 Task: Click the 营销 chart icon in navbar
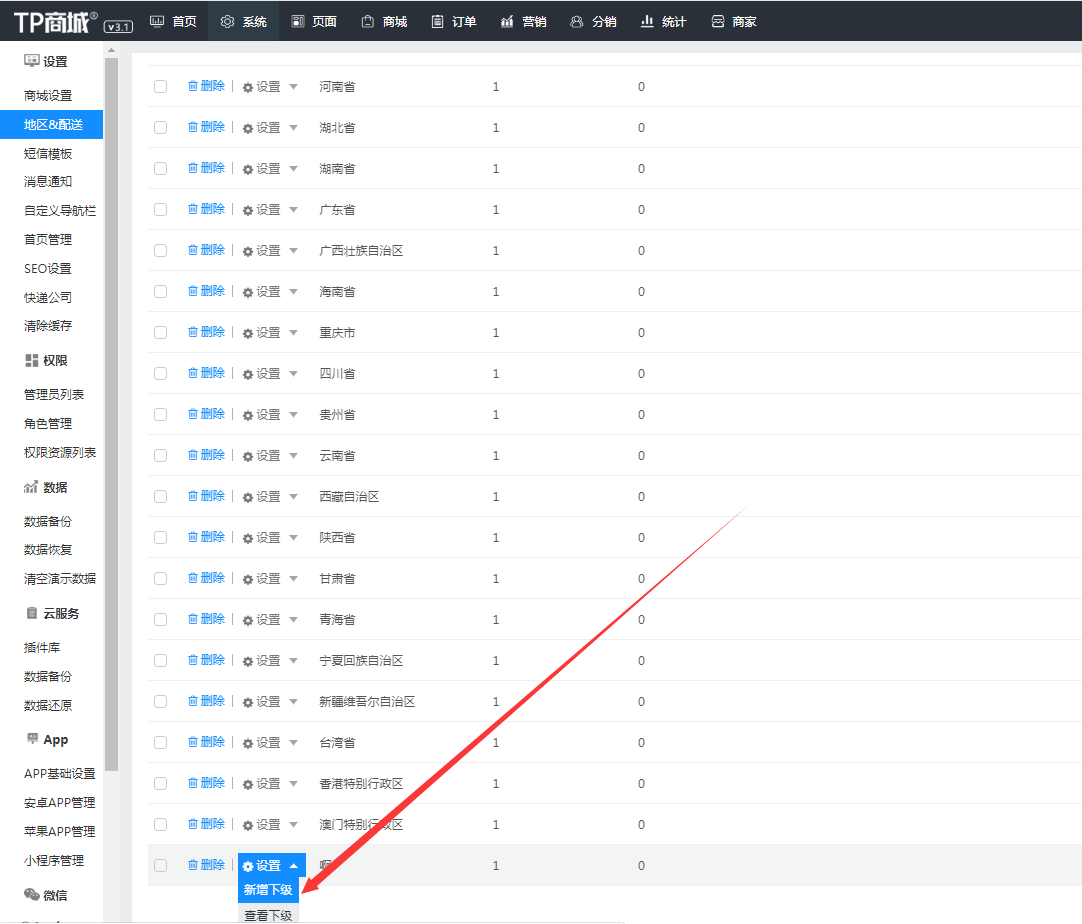click(x=507, y=21)
